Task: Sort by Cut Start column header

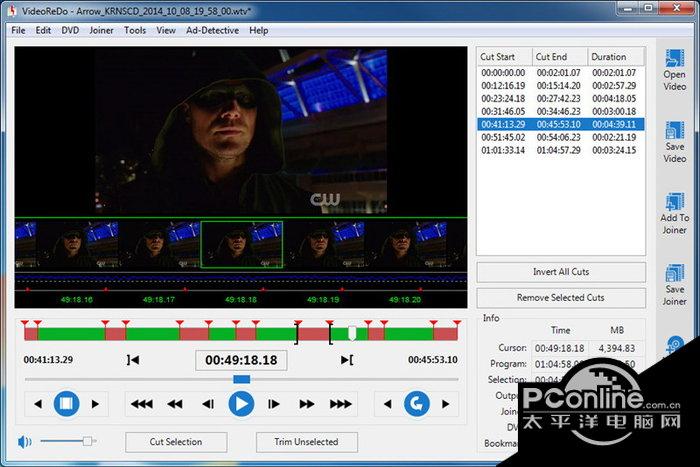Action: pos(504,57)
